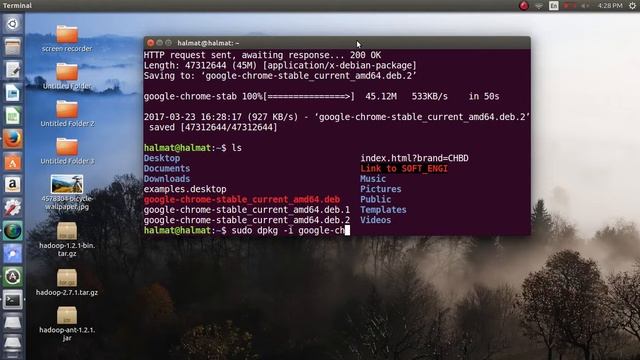The image size is (640, 360).
Task: Open Software Updater in the dock
Action: [13, 277]
